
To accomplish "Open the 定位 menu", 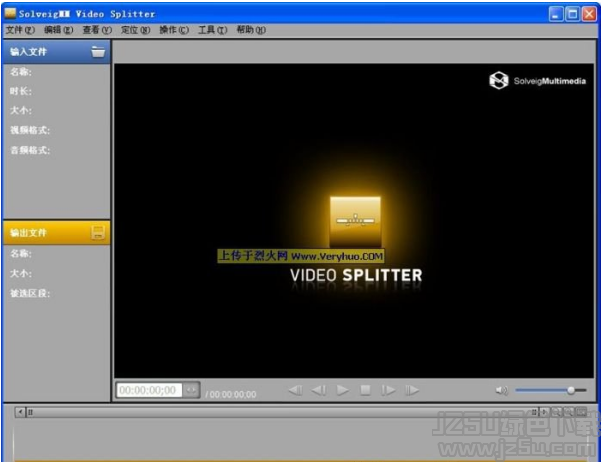I will tap(135, 30).
